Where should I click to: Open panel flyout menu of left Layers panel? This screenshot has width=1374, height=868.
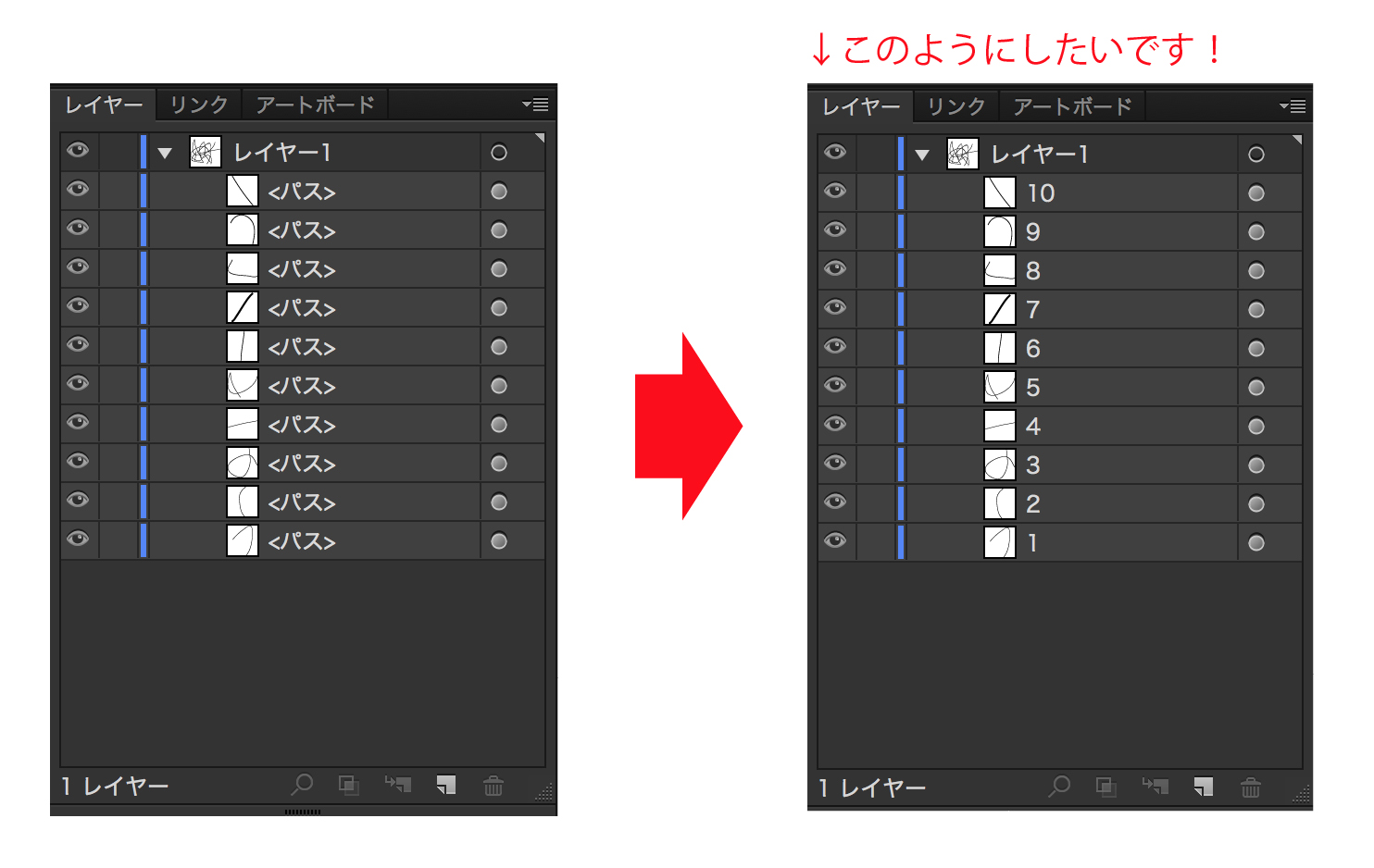point(535,105)
